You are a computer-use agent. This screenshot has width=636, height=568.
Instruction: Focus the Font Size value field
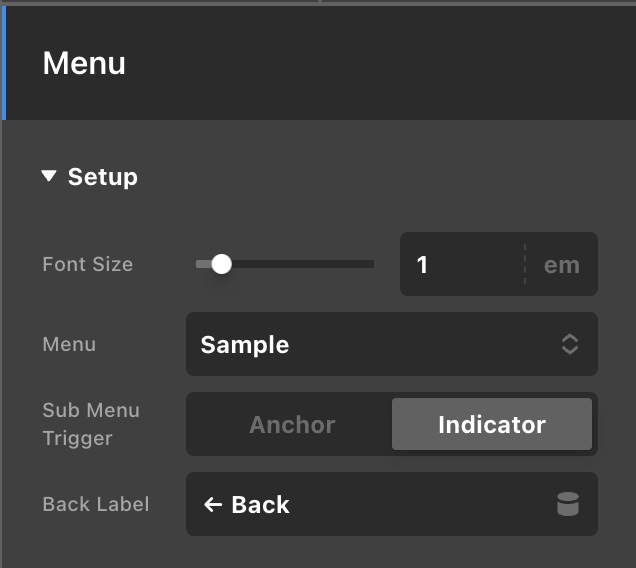click(462, 264)
